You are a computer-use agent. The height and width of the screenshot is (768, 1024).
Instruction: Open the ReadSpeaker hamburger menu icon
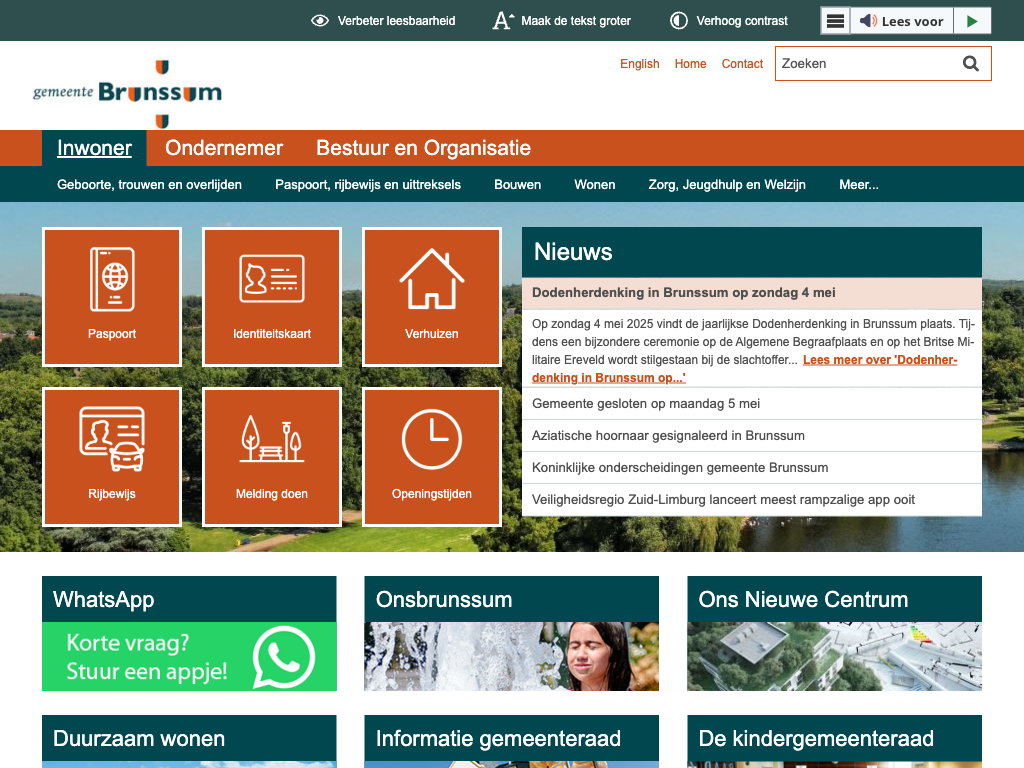click(x=836, y=21)
